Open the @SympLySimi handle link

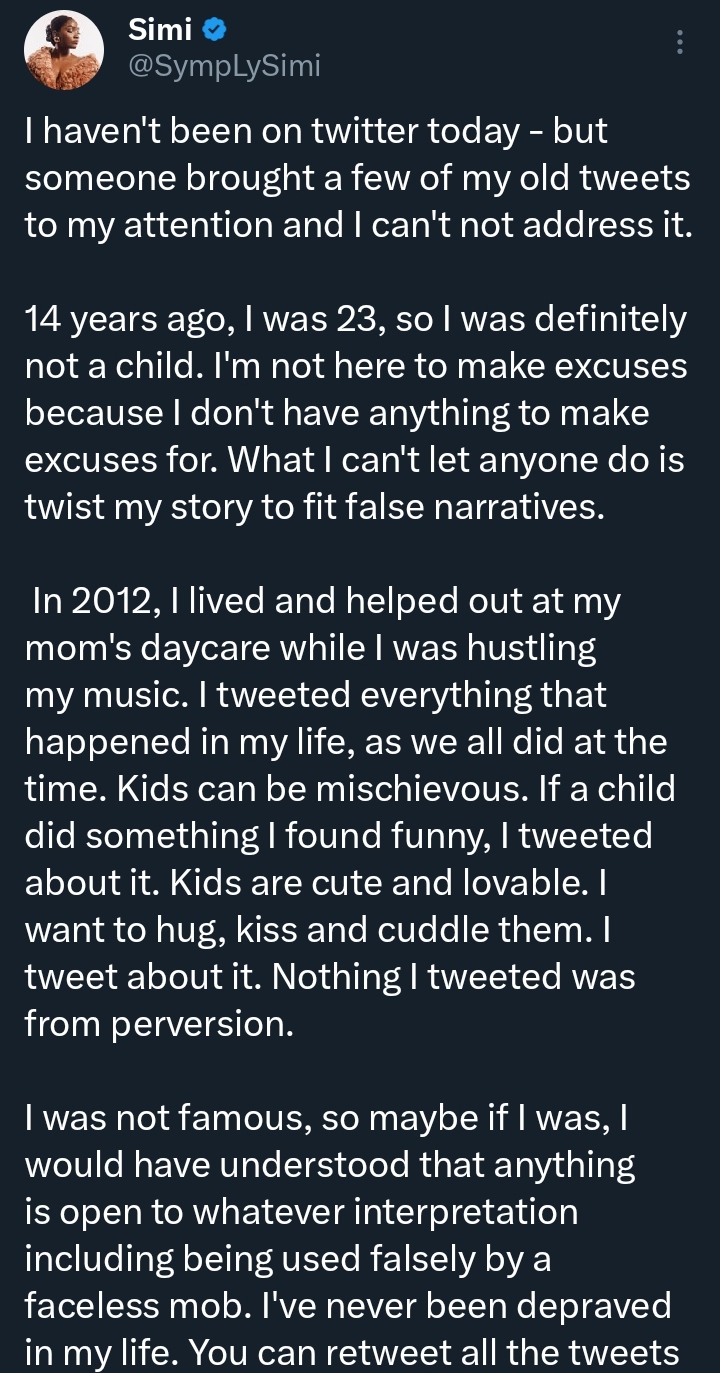[x=224, y=66]
